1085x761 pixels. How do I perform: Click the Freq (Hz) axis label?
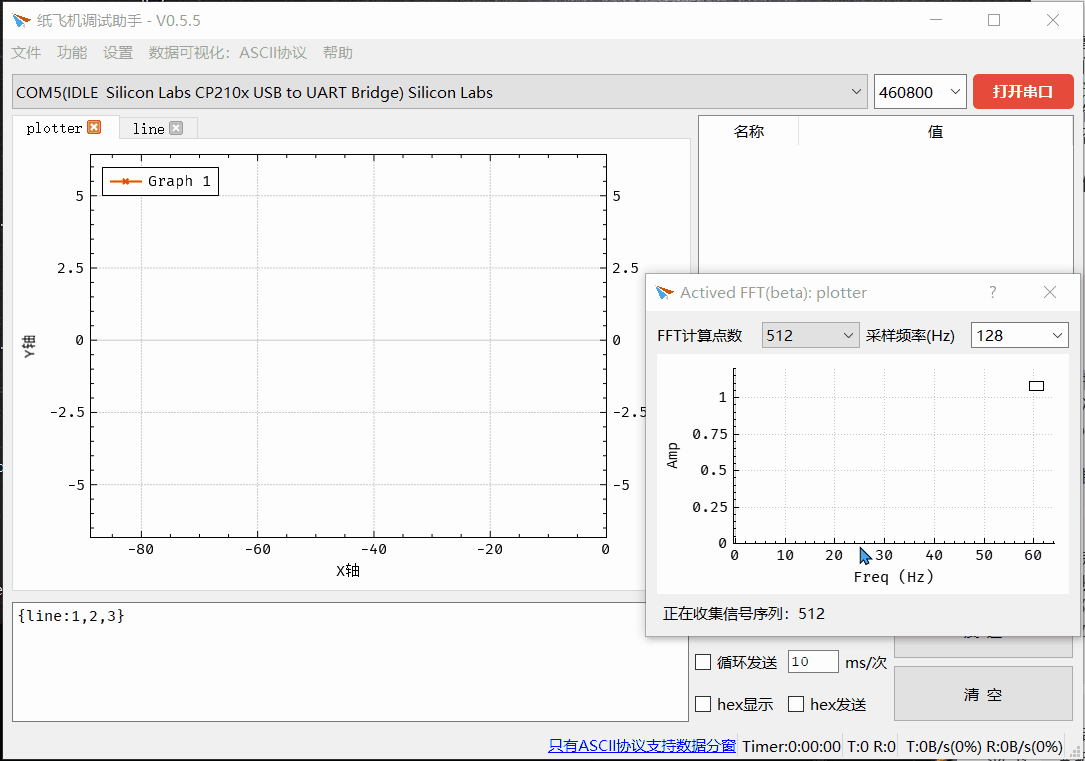tap(893, 577)
